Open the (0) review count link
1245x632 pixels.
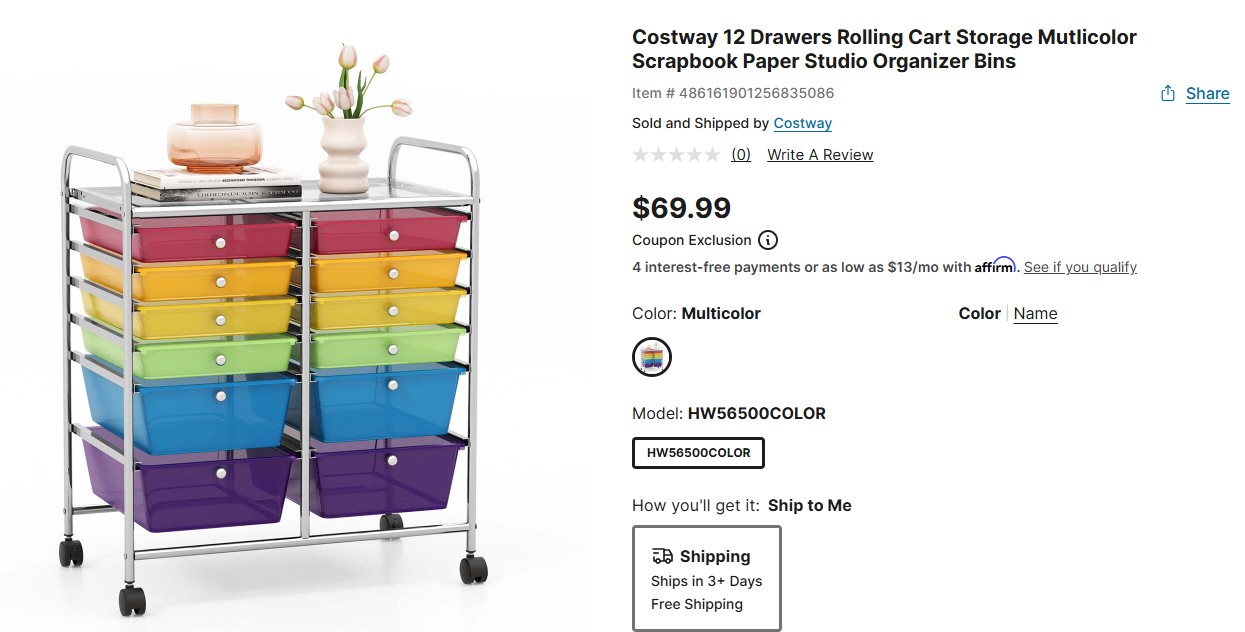point(741,155)
